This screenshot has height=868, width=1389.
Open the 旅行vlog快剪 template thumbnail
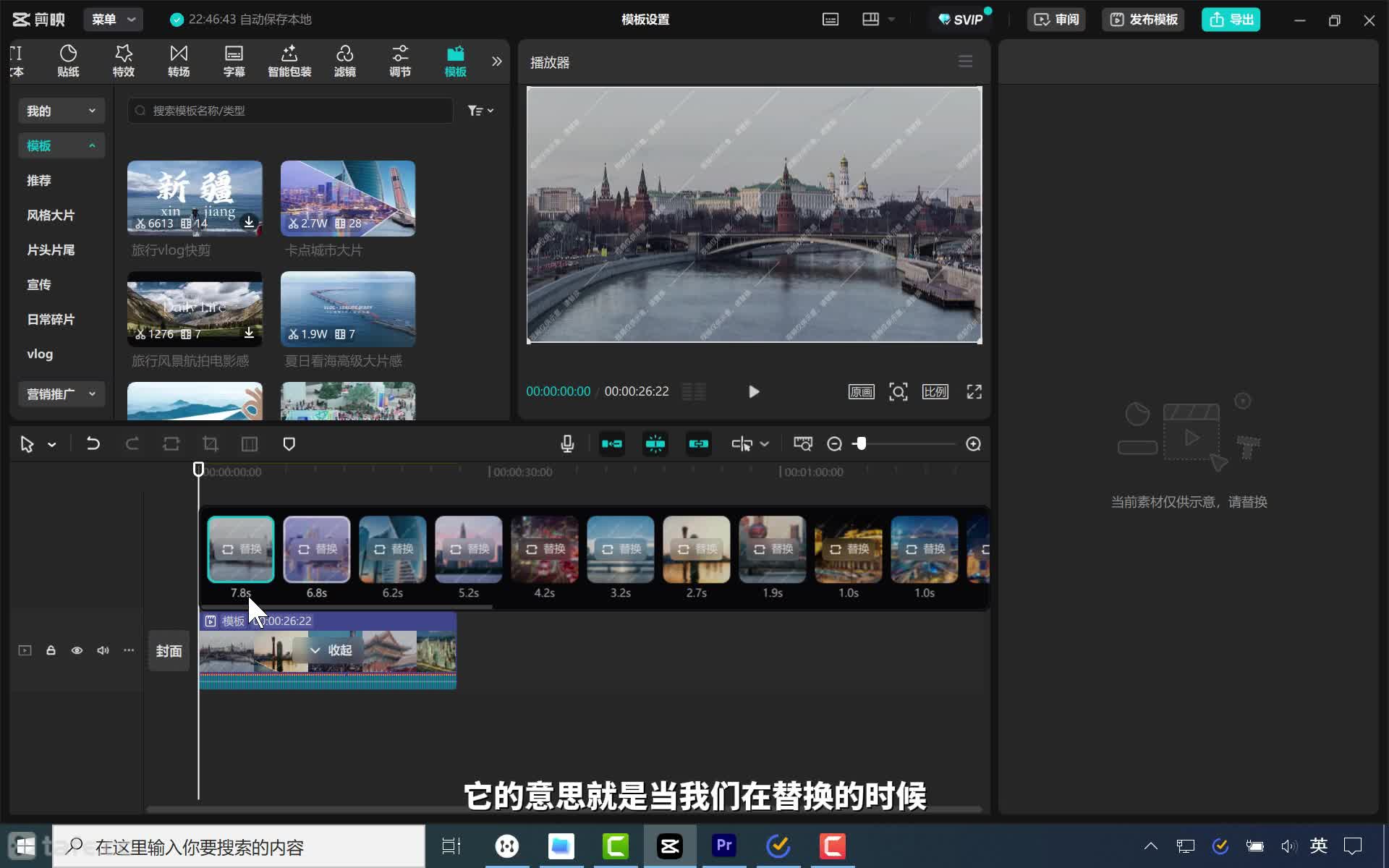(195, 198)
